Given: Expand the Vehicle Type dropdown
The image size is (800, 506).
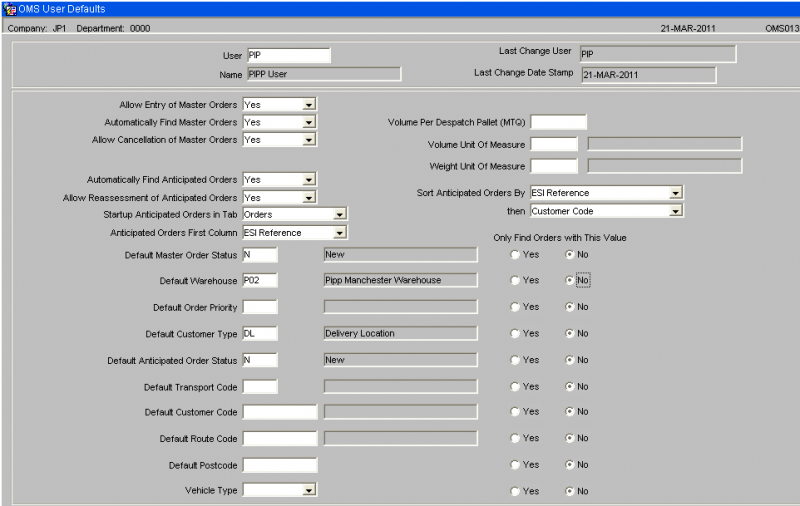Looking at the screenshot, I should coord(309,490).
